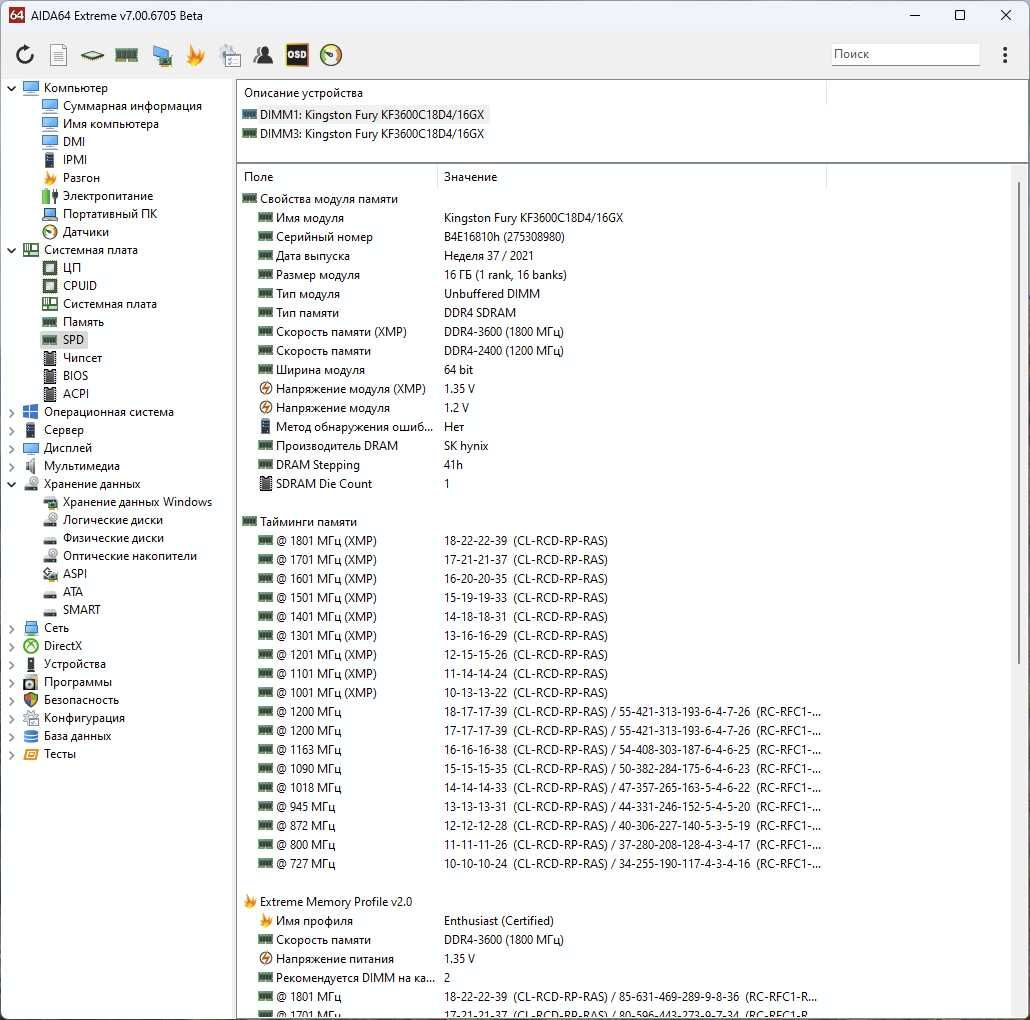Select the SPD tree item
The width and height of the screenshot is (1030, 1020).
tap(73, 340)
